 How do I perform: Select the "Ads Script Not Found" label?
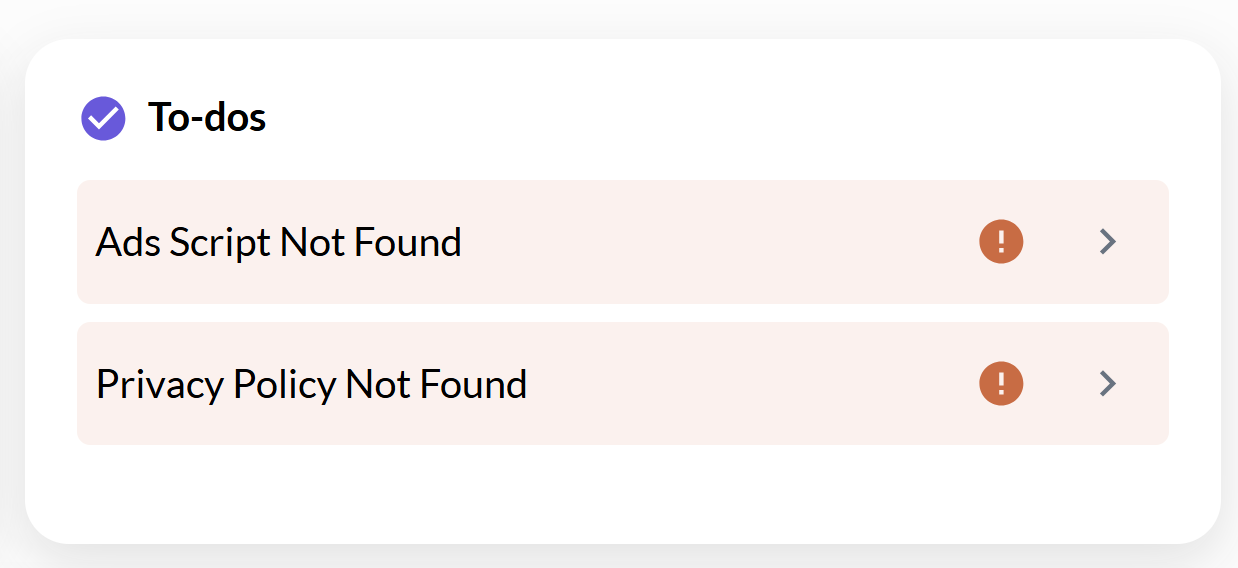click(278, 243)
